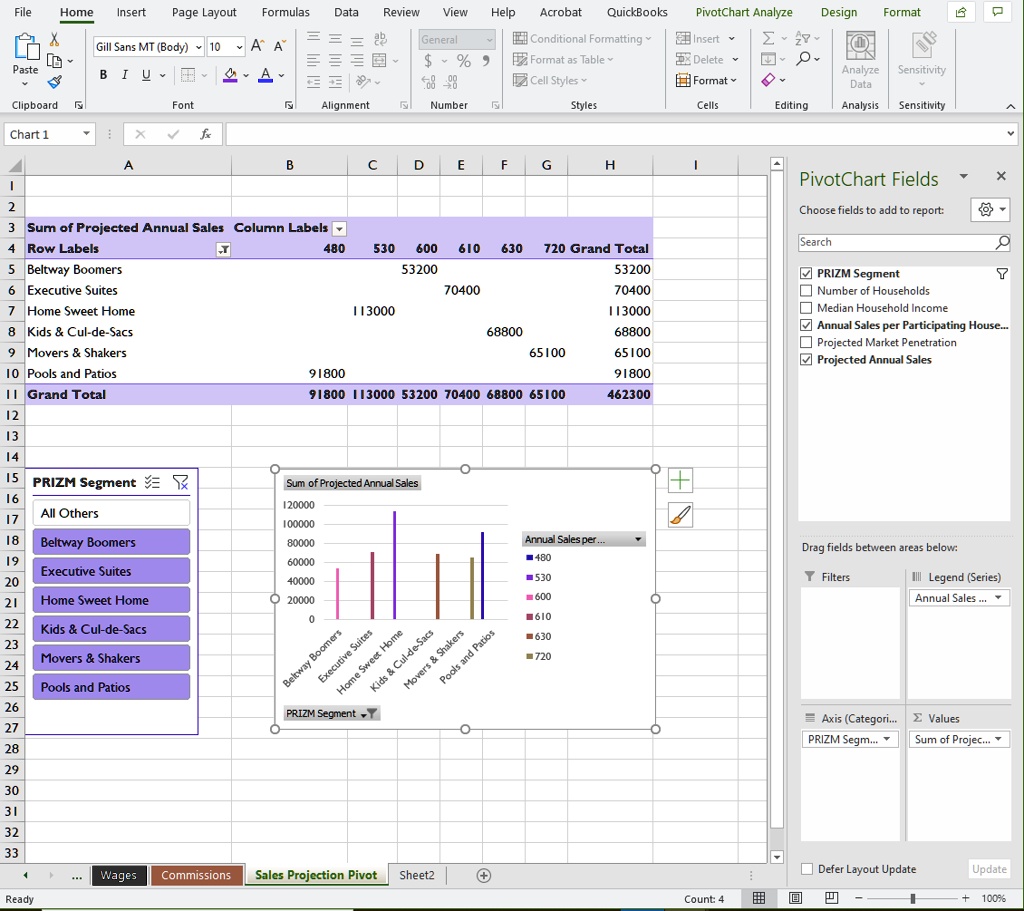The image size is (1024, 911).
Task: Open the Commissions worksheet tab
Action: point(196,874)
